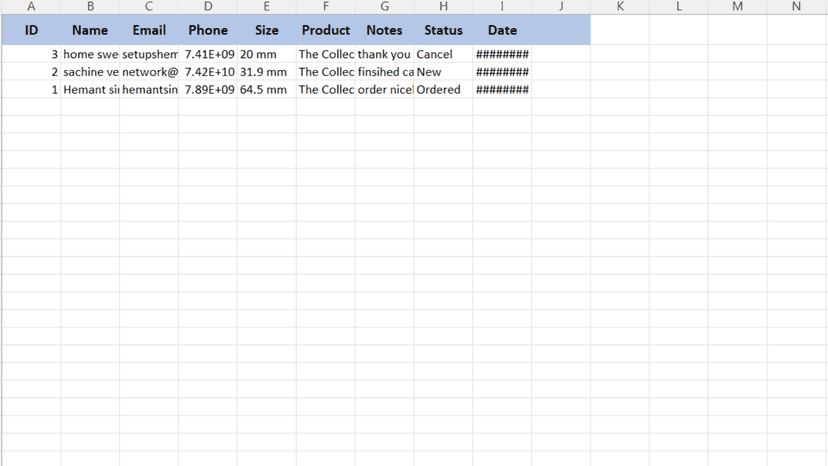The image size is (828, 466).
Task: Click the Date header cell
Action: pos(502,30)
